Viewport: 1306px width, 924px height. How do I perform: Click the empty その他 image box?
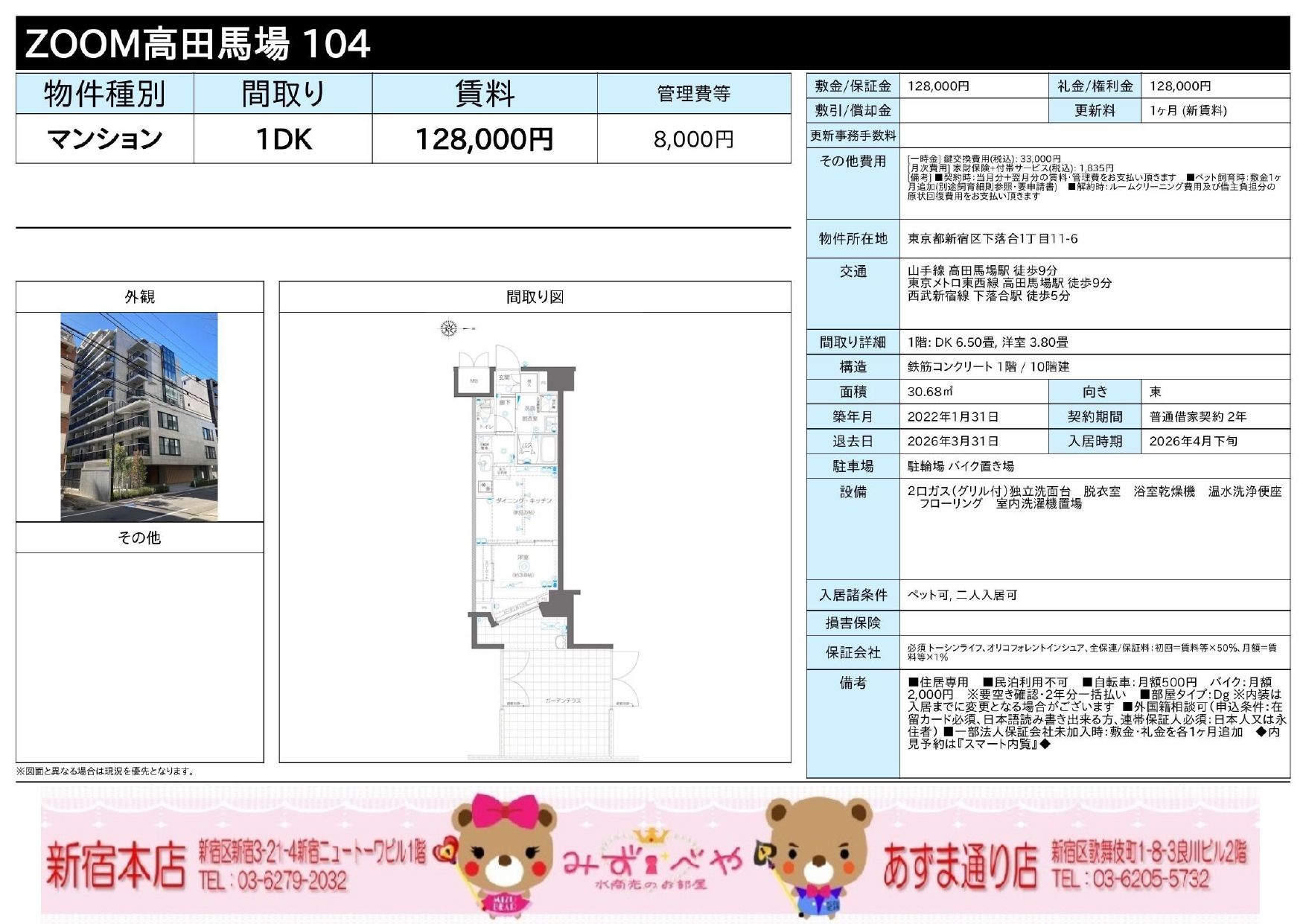(x=139, y=657)
